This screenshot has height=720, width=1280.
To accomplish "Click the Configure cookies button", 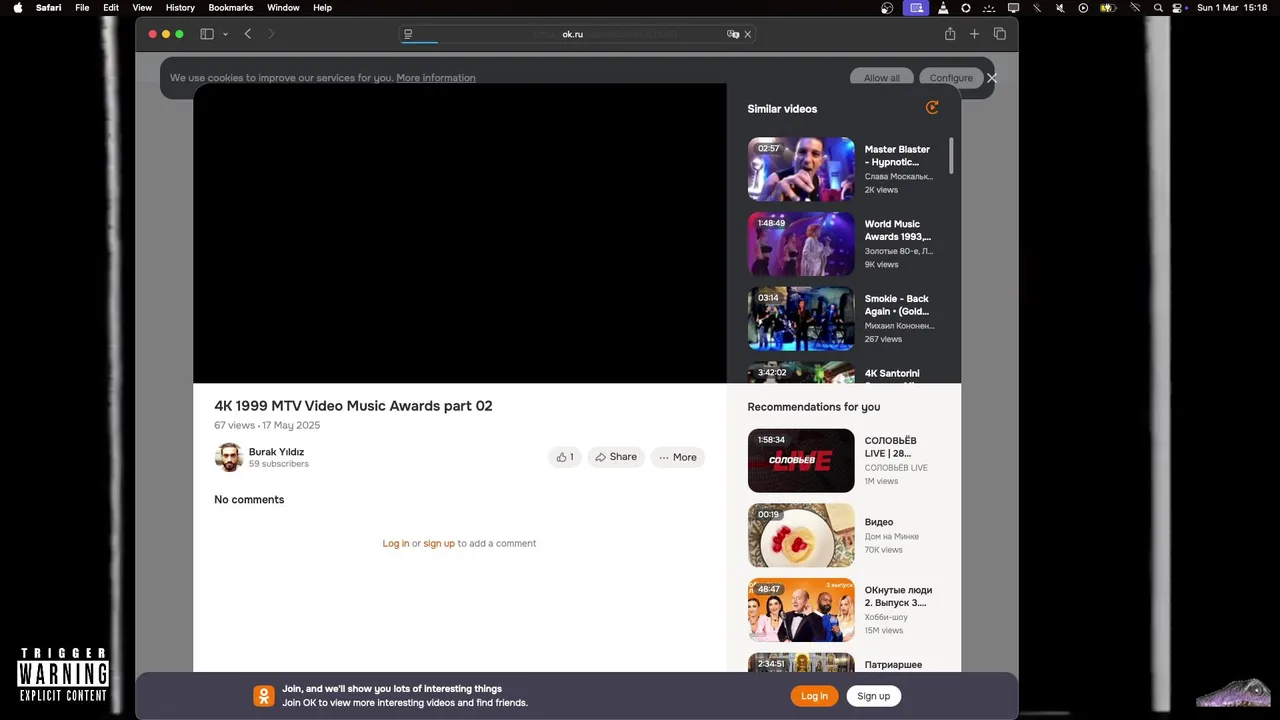I will tap(951, 78).
